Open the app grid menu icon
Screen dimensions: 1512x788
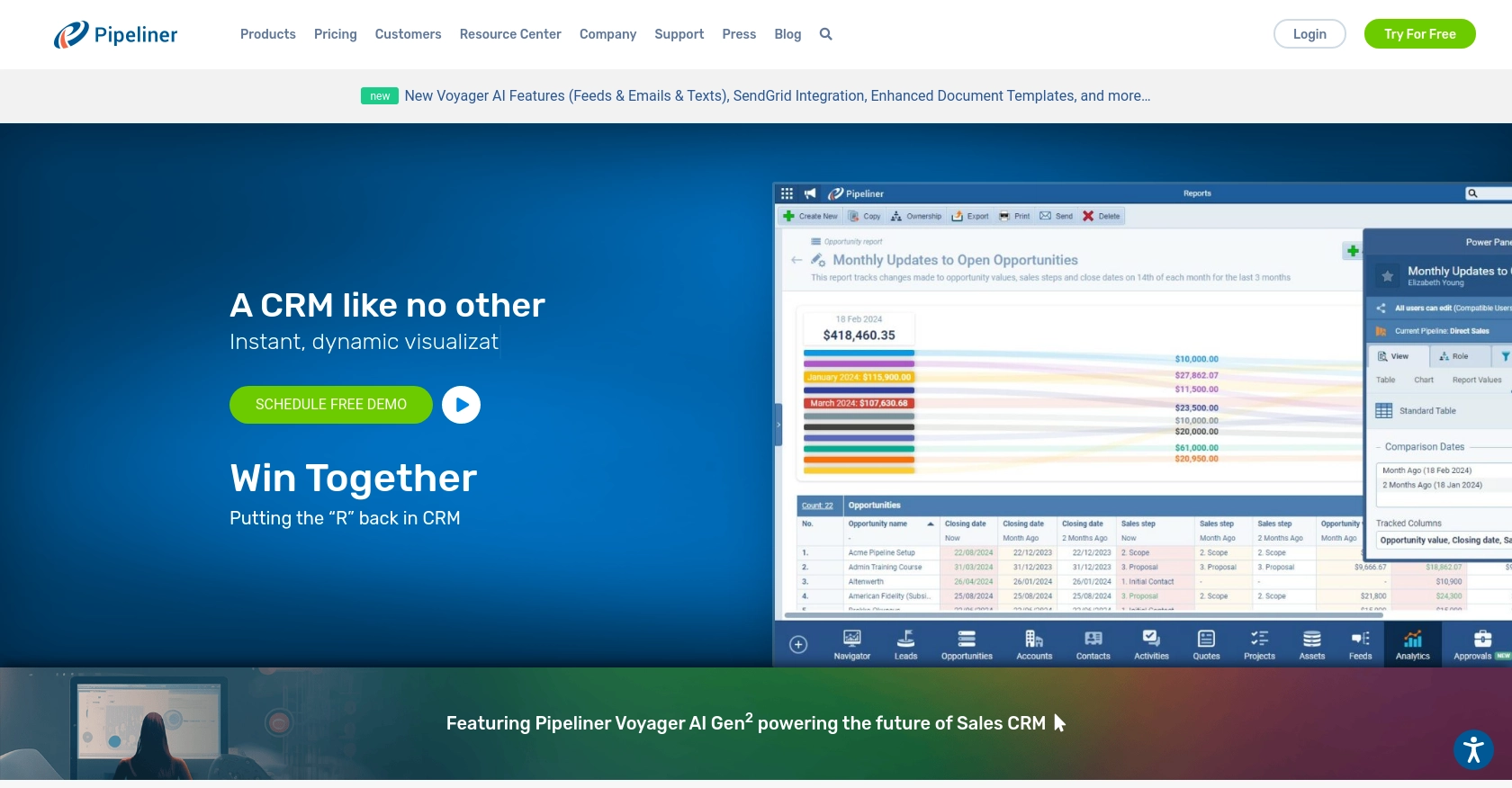[x=787, y=193]
